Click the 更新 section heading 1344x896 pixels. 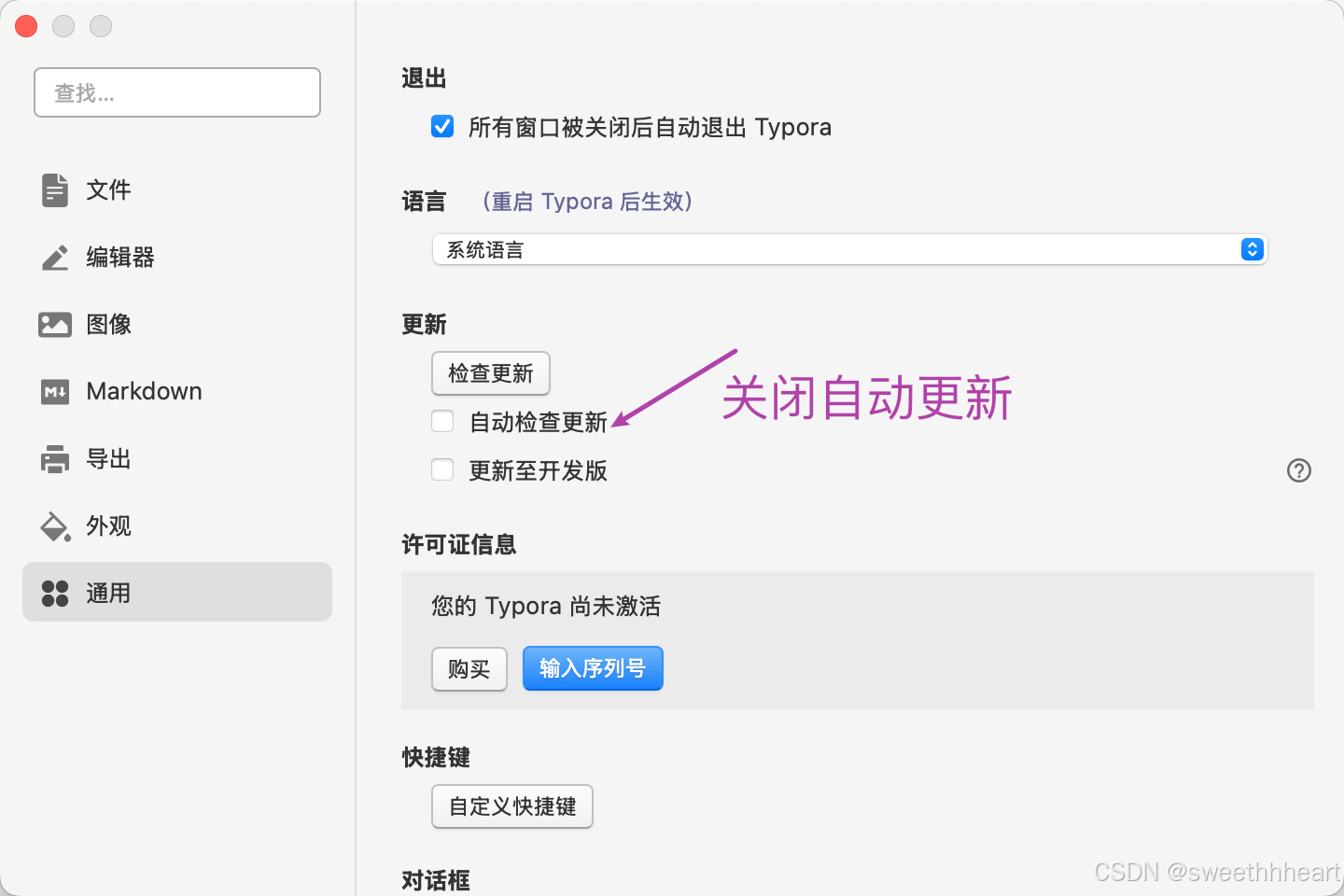point(425,325)
